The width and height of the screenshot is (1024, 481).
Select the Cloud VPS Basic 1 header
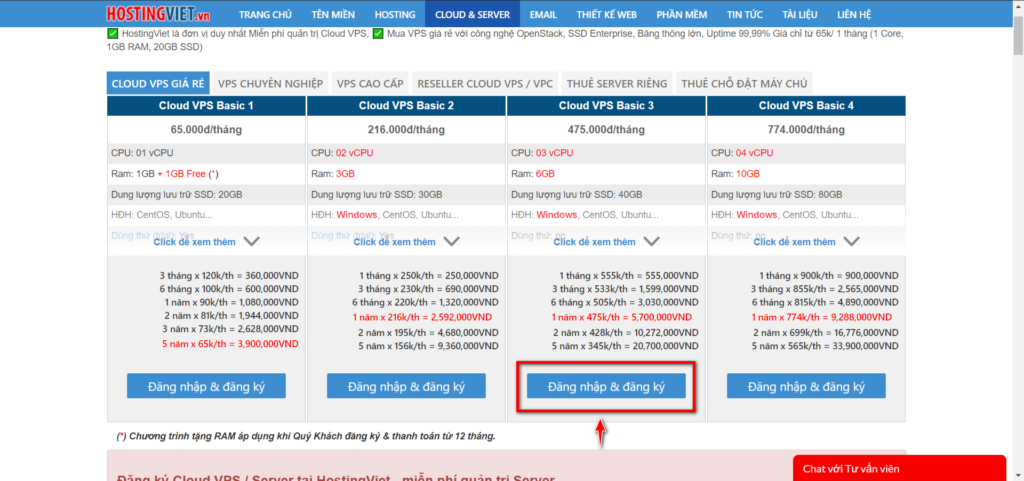pos(206,106)
